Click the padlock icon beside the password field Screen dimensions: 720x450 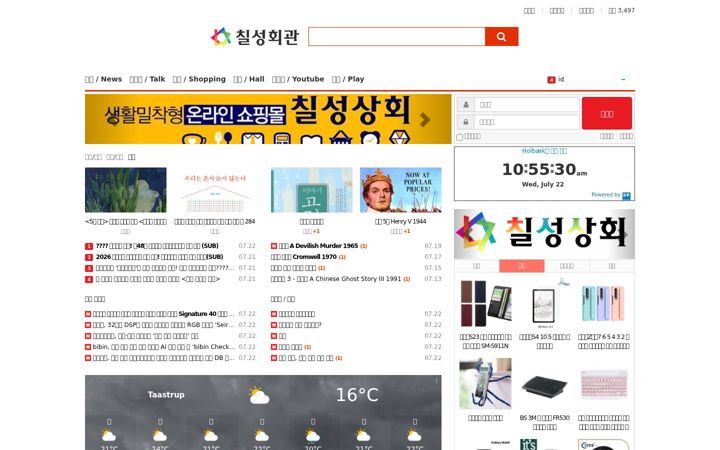pyautogui.click(x=466, y=122)
